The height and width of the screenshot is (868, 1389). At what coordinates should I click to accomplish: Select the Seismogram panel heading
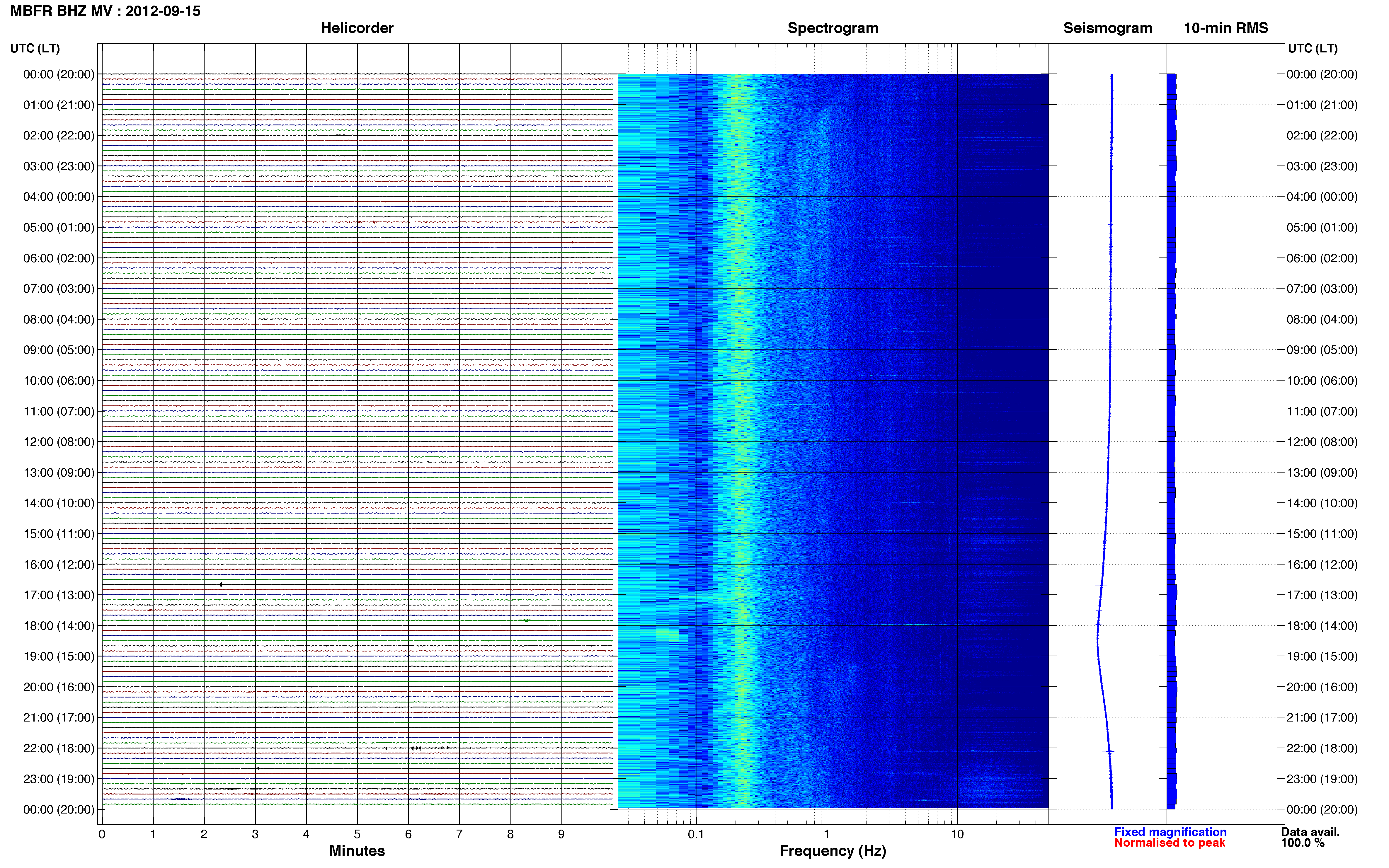point(1107,28)
